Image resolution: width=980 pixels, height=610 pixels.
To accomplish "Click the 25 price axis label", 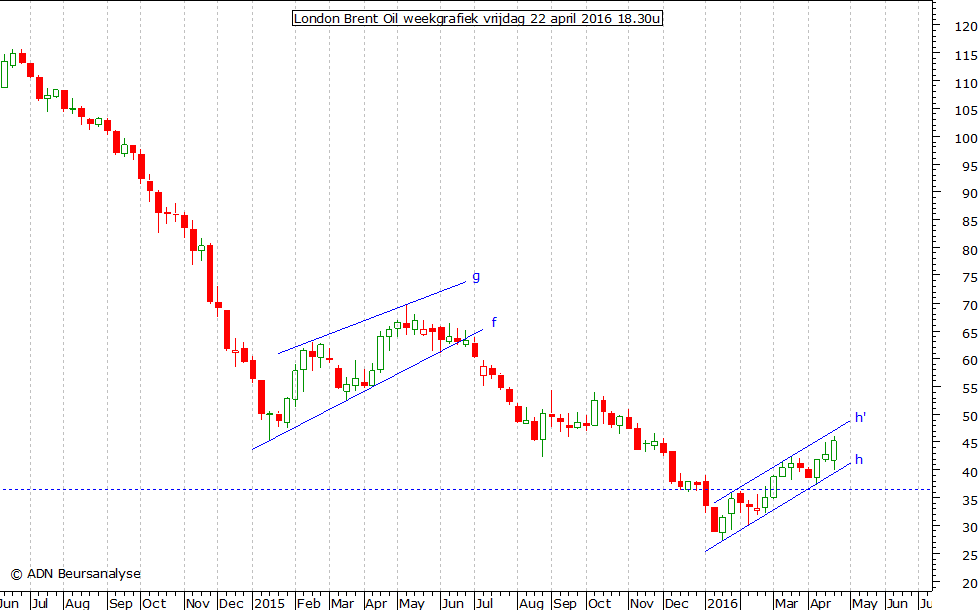I will click(969, 555).
